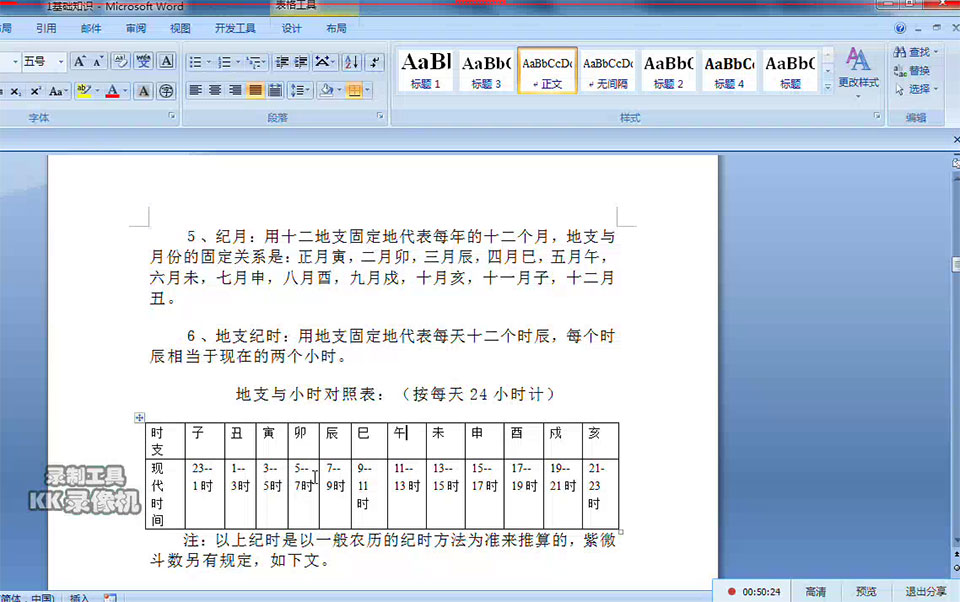Open Font dialog launcher
Screen dimensions: 960x602
172,115
